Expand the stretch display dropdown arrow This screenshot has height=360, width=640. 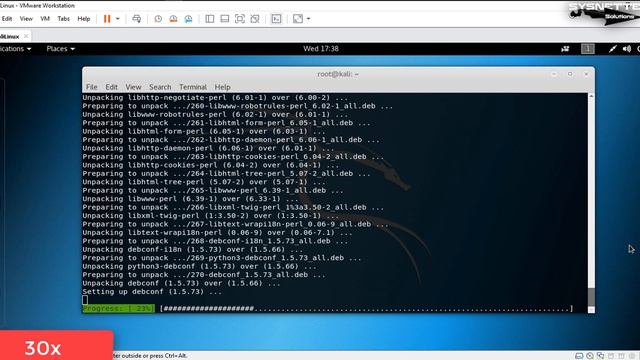pos(308,19)
